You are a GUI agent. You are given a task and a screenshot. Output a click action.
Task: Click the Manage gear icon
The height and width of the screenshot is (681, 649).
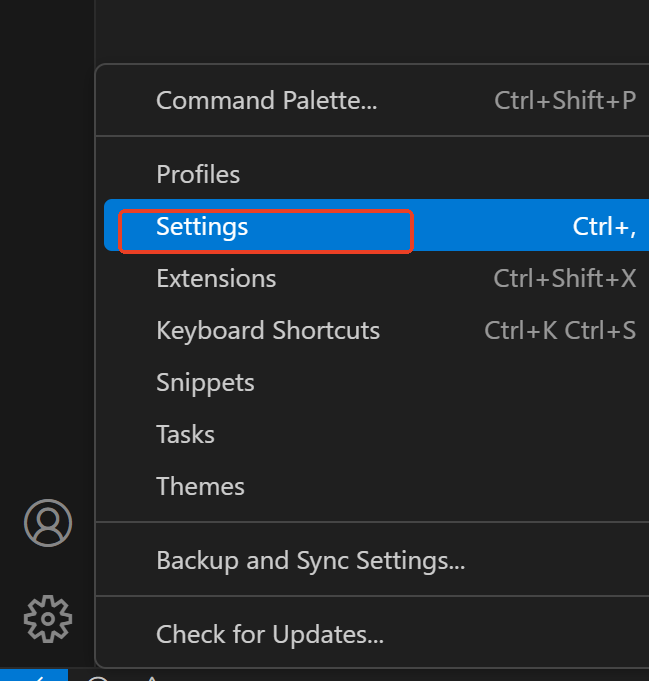[48, 619]
